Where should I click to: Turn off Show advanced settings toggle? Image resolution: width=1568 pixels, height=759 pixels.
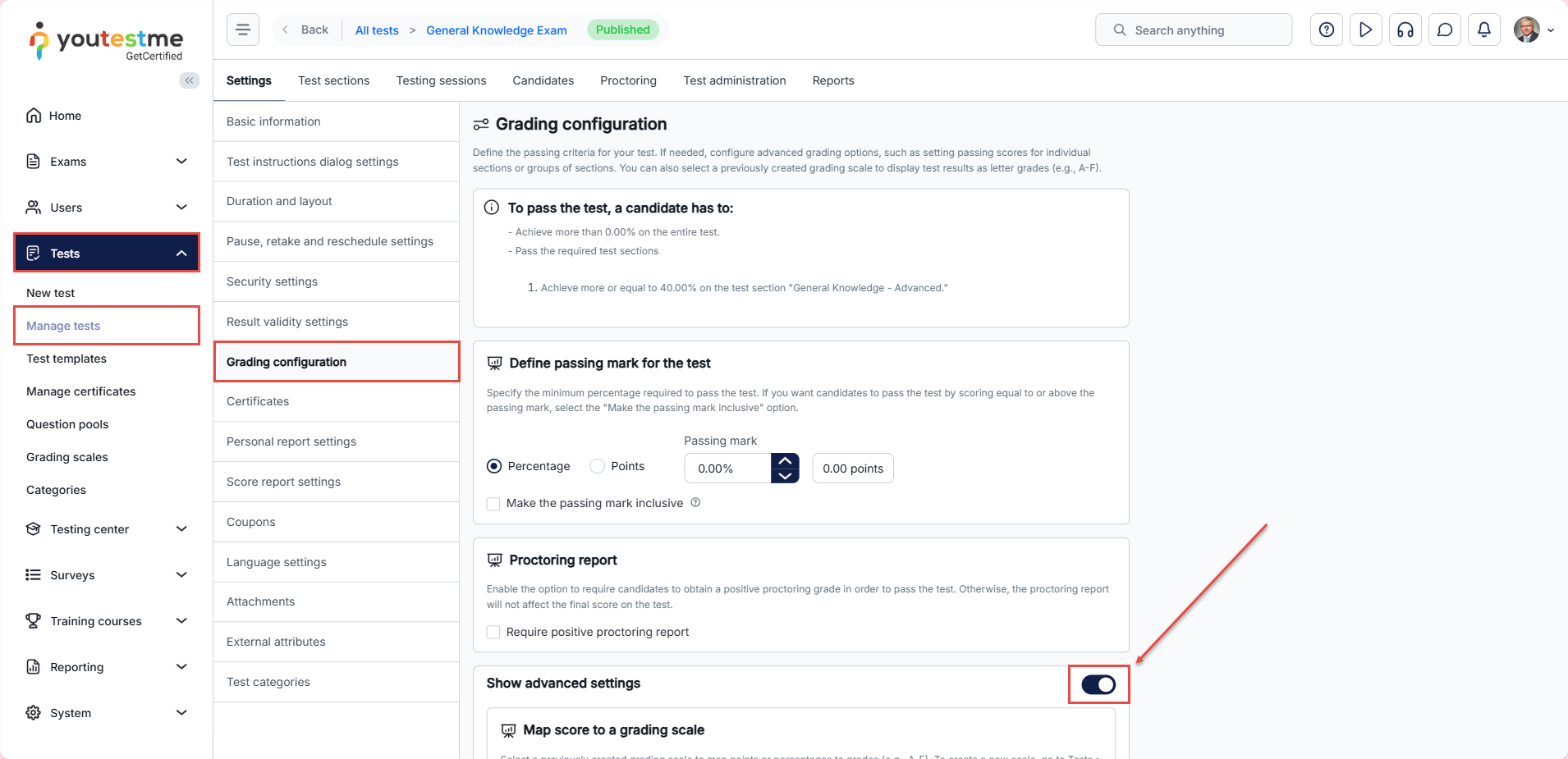click(1098, 684)
